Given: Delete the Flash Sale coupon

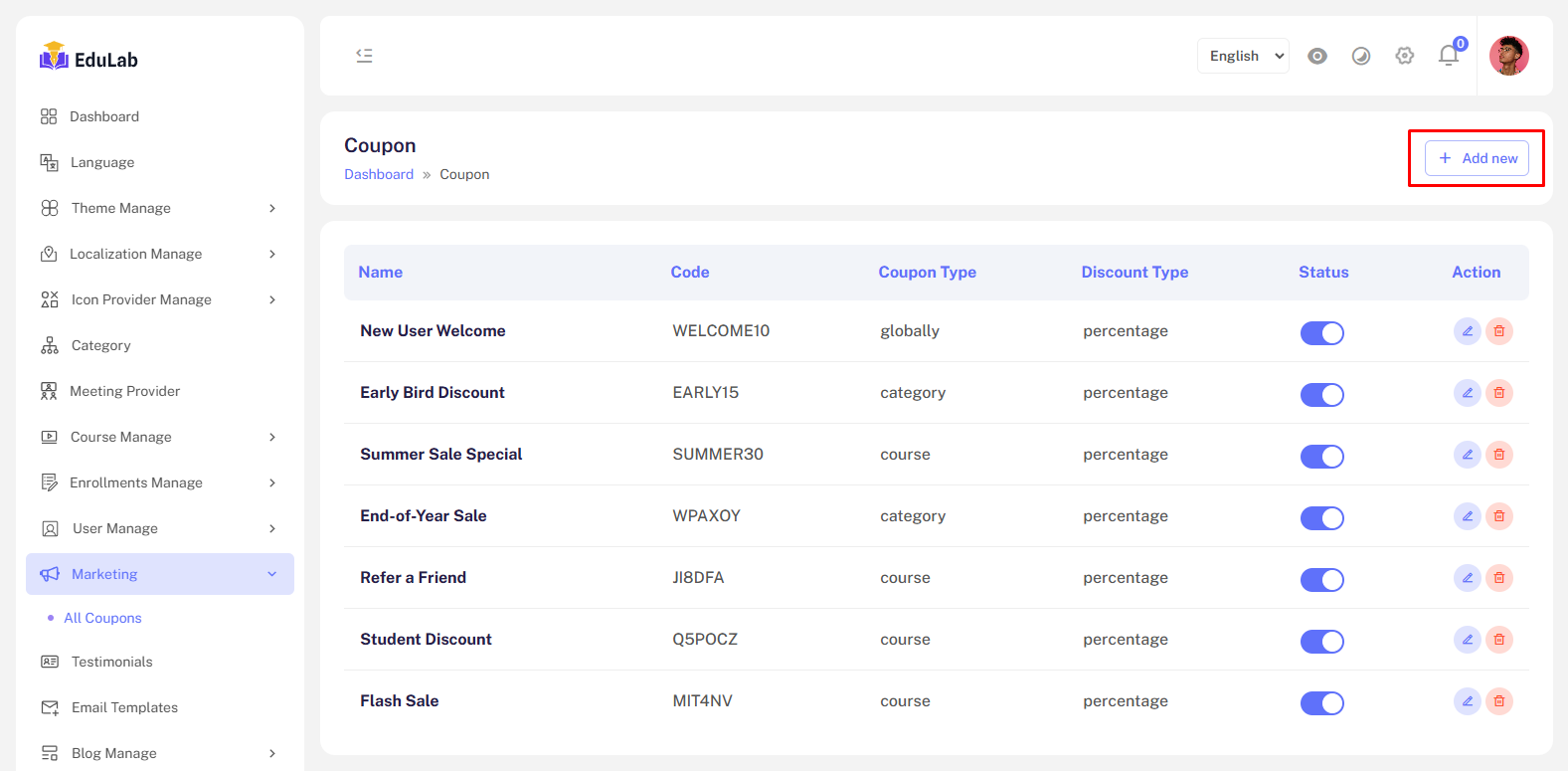Looking at the screenshot, I should pyautogui.click(x=1499, y=701).
